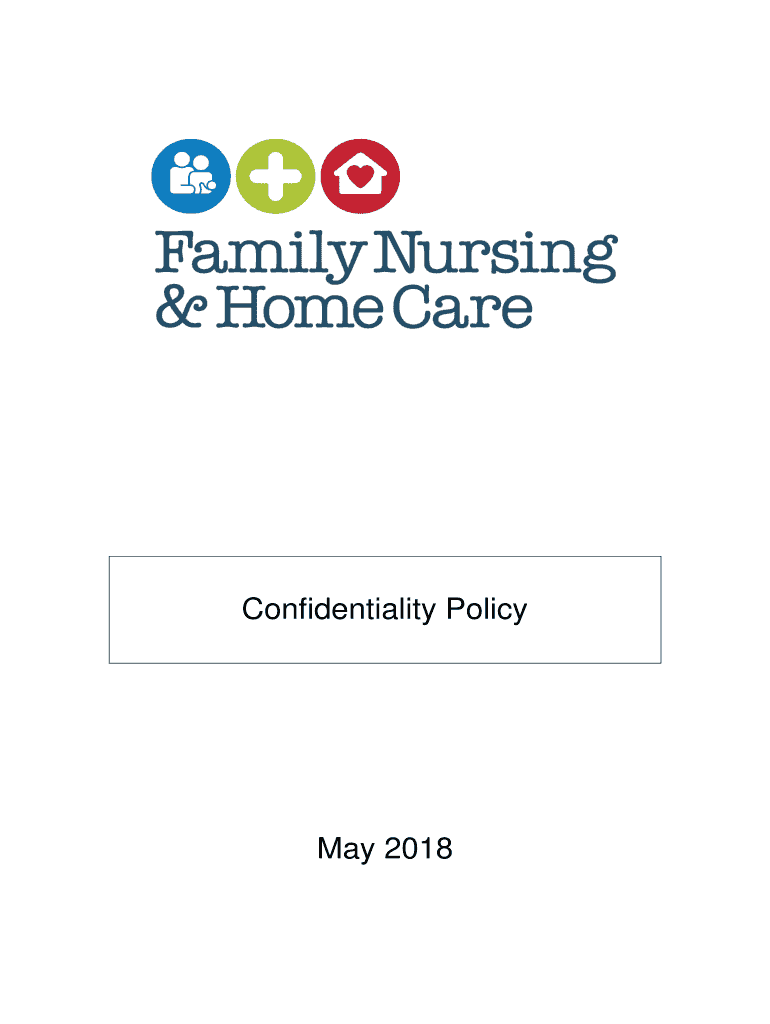
Task: Click the word "May" in the date
Action: (x=346, y=850)
